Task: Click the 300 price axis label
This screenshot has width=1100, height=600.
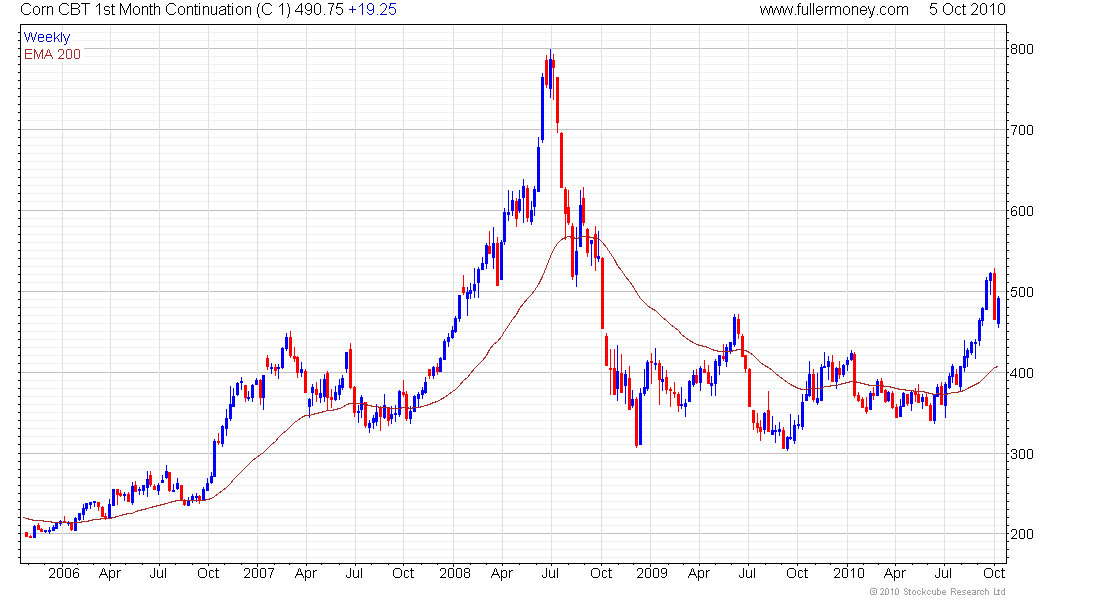Action: point(1021,454)
